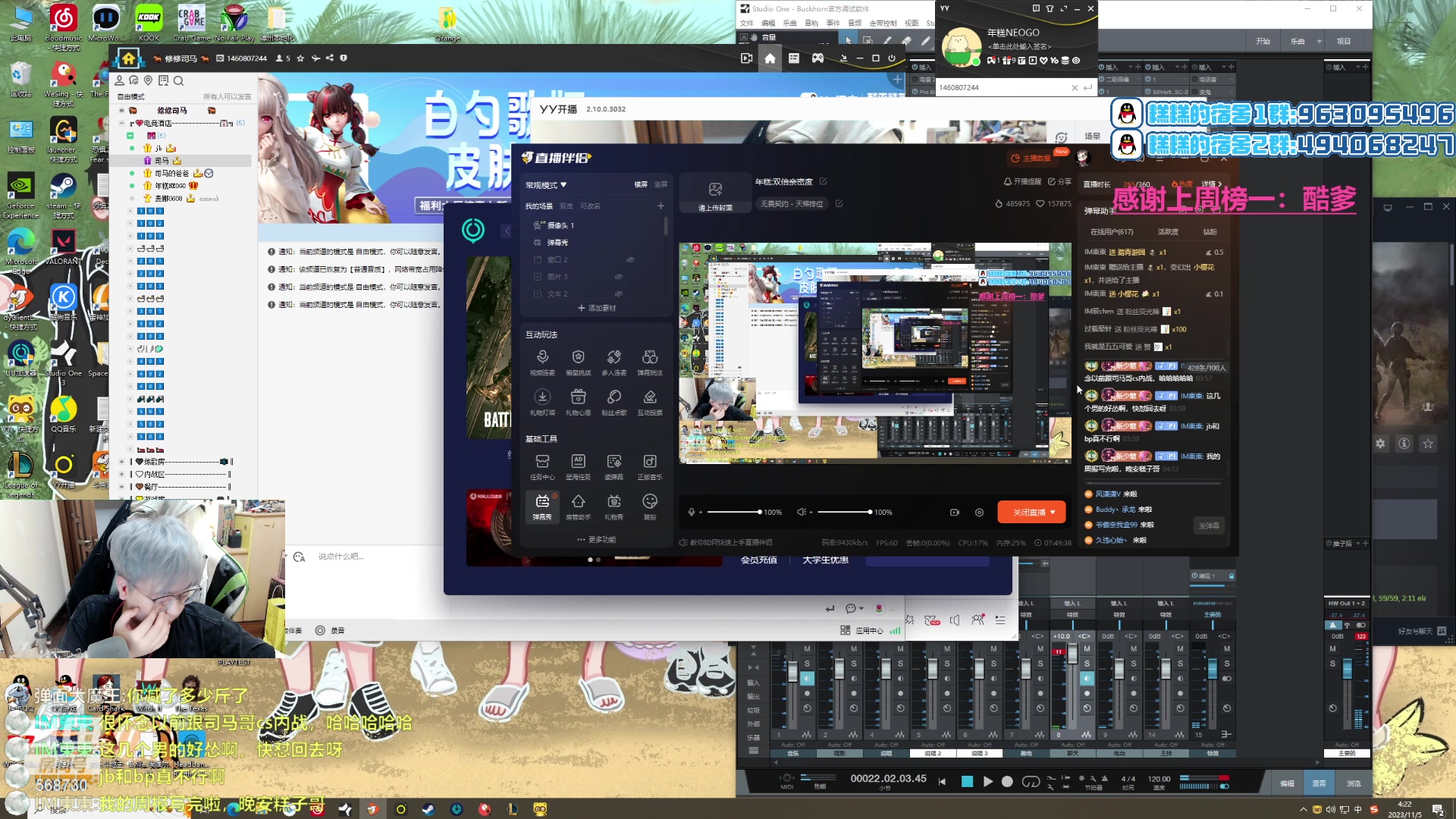
Task: Open the 装扮 smiley icon
Action: click(x=650, y=507)
